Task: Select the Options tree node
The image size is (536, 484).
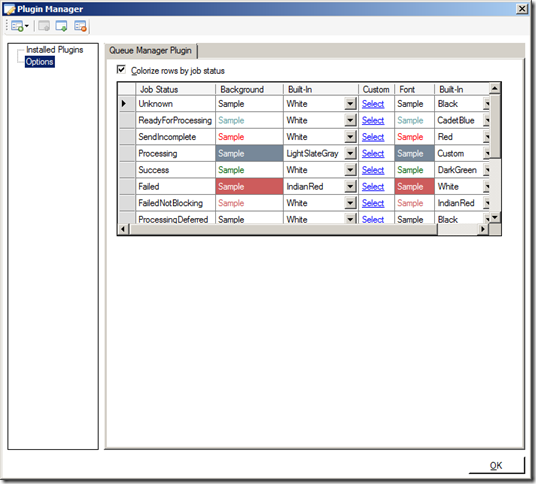Action: (40, 62)
